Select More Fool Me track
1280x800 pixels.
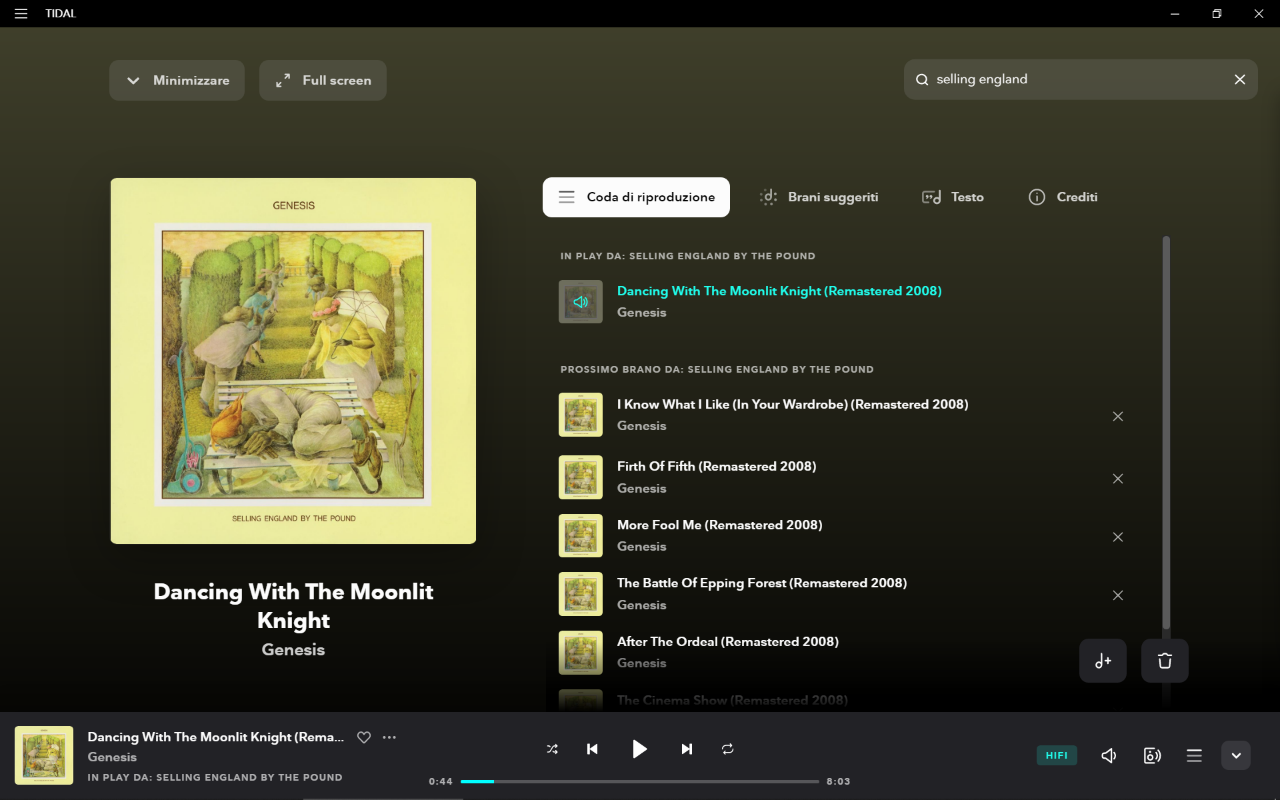(x=719, y=524)
